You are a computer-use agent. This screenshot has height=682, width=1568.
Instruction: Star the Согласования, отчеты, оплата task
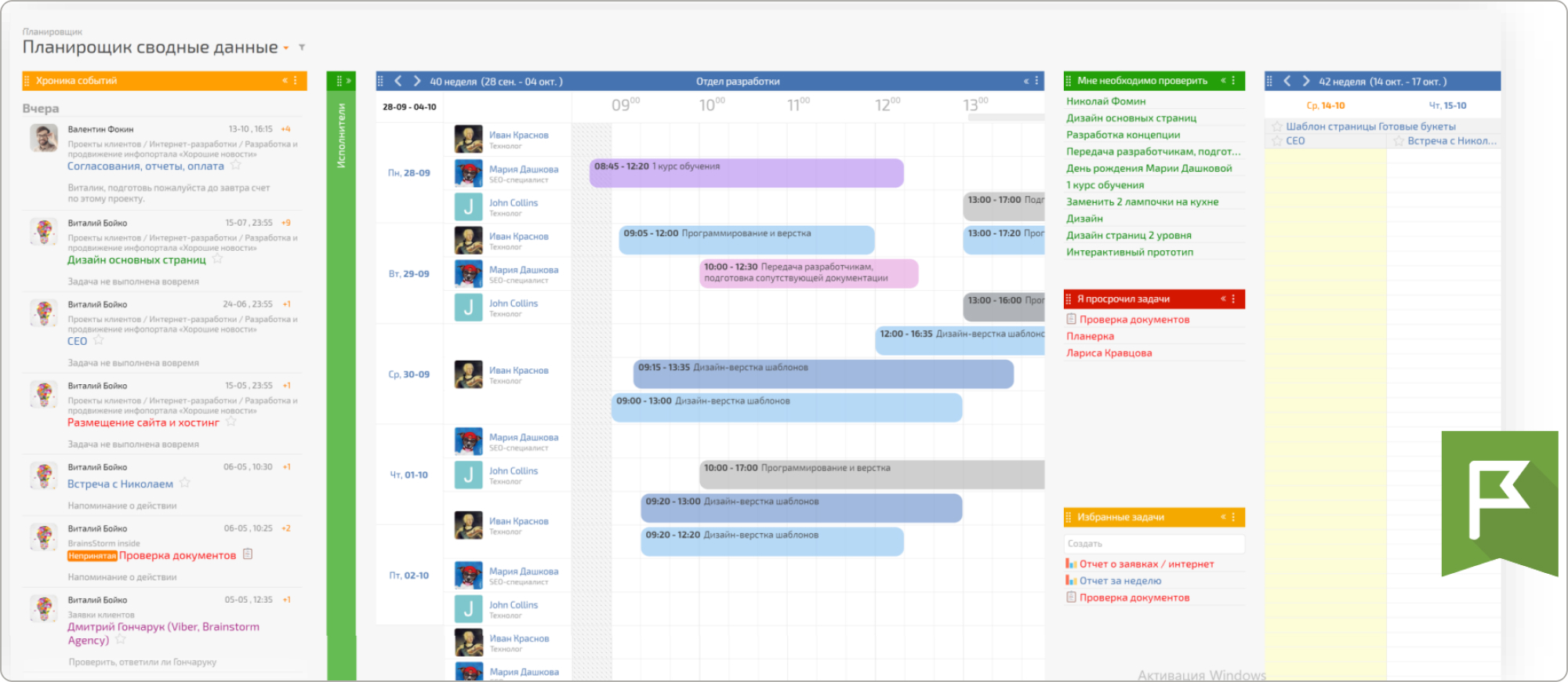(x=235, y=165)
